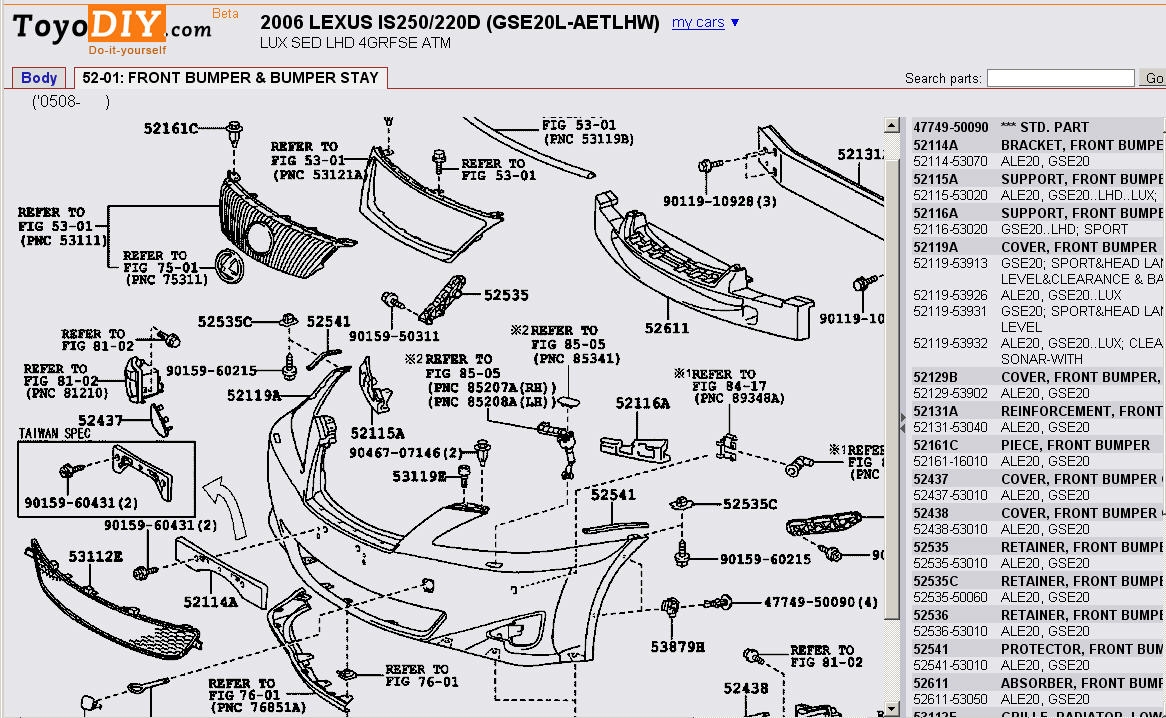Open 52161-16010 part number
Image resolution: width=1166 pixels, height=718 pixels.
950,462
